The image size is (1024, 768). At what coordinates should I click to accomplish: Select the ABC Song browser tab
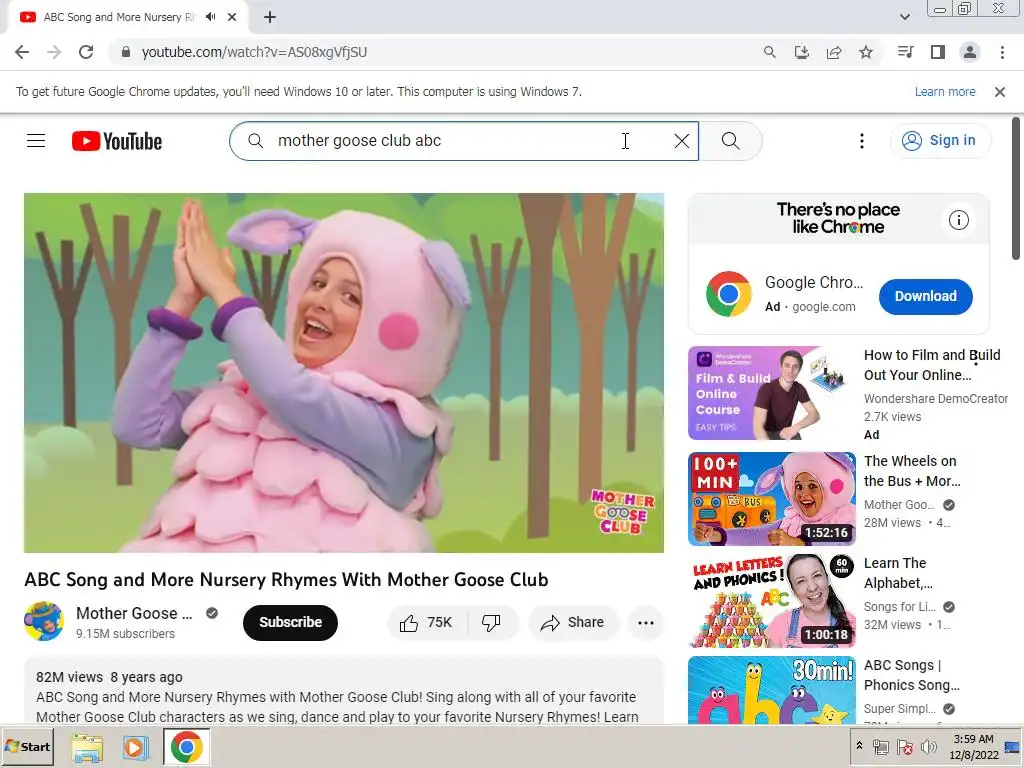click(127, 17)
